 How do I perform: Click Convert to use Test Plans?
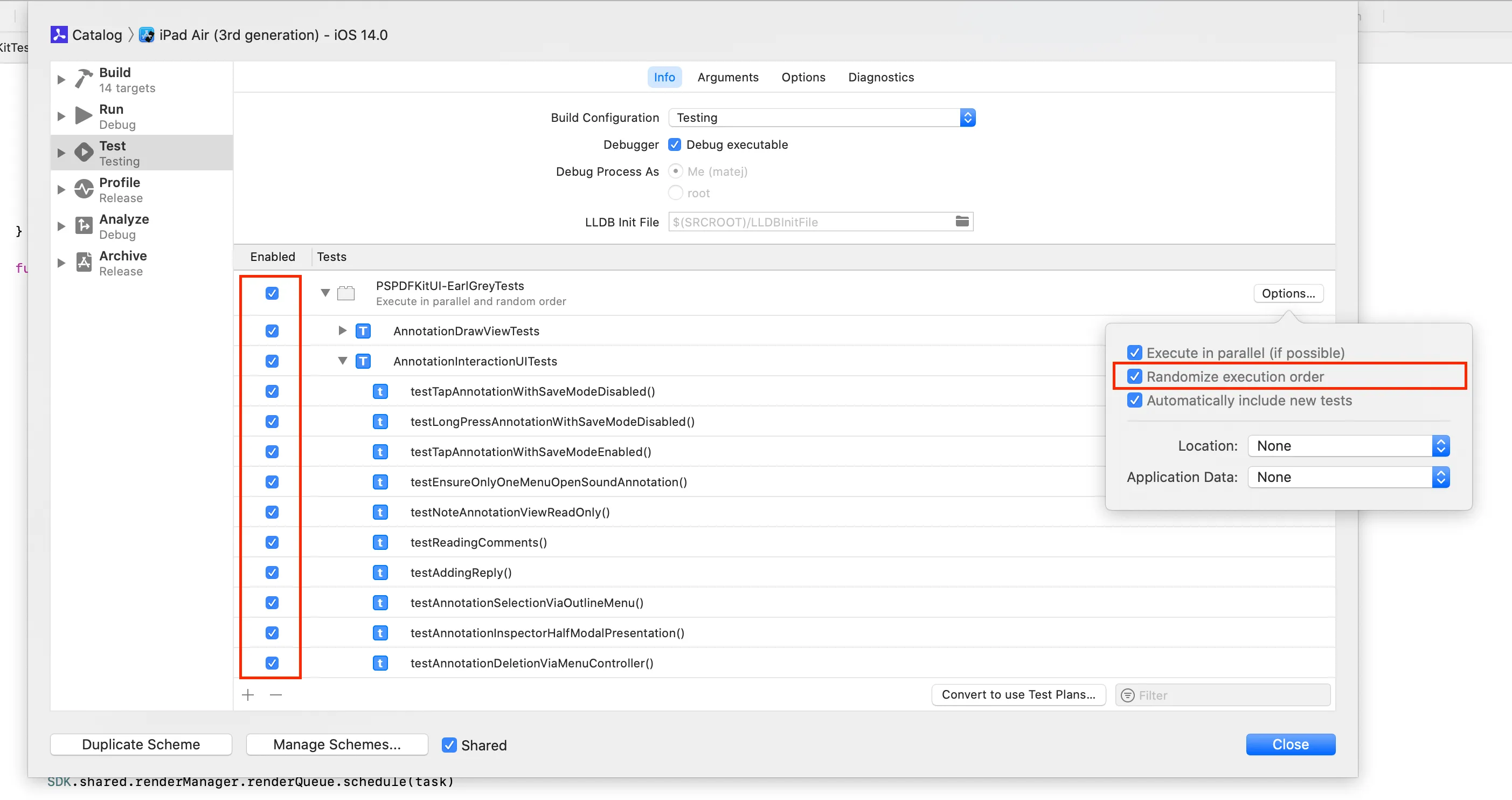click(x=1018, y=694)
